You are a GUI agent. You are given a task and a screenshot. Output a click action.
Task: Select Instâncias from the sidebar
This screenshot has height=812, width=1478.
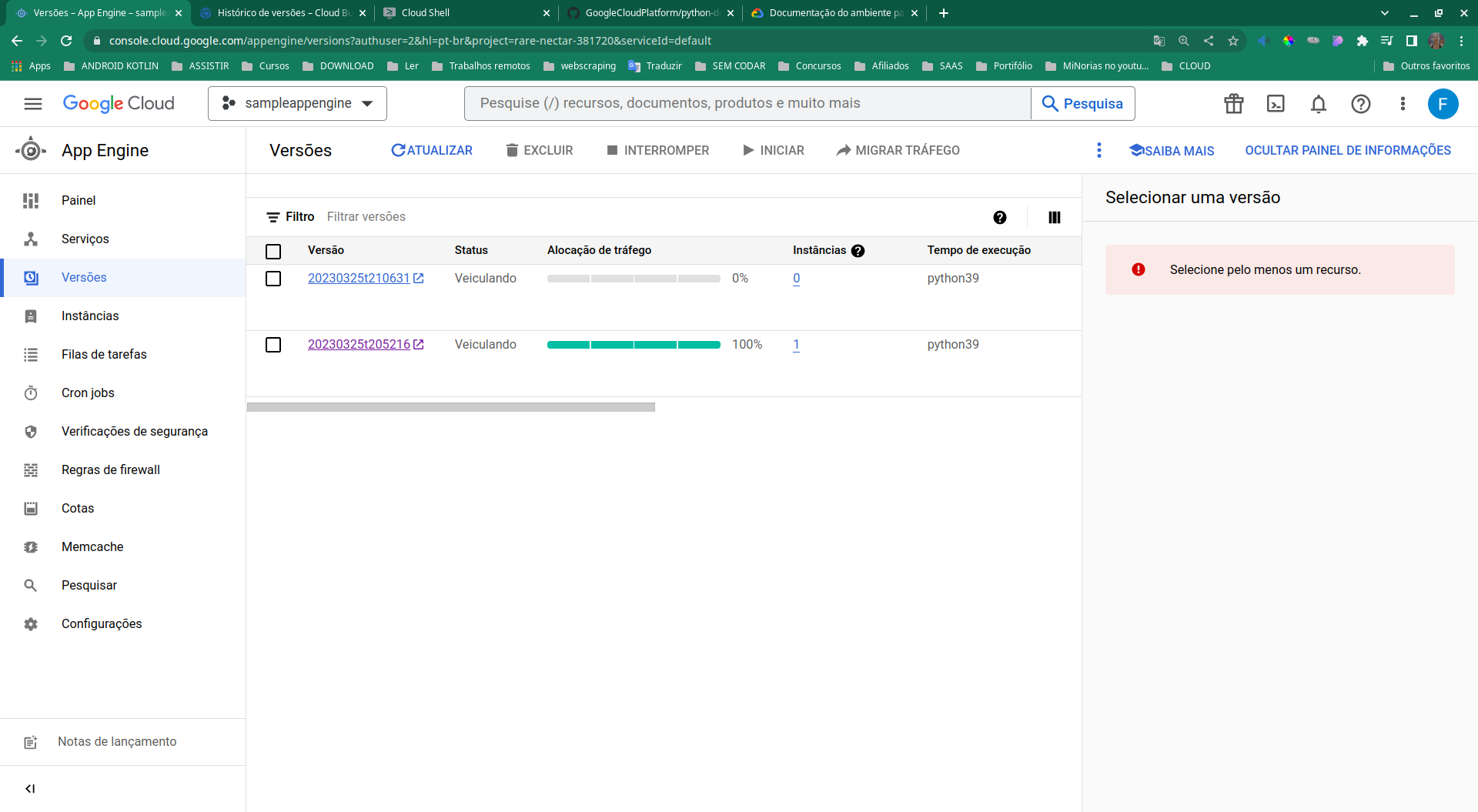tap(90, 316)
